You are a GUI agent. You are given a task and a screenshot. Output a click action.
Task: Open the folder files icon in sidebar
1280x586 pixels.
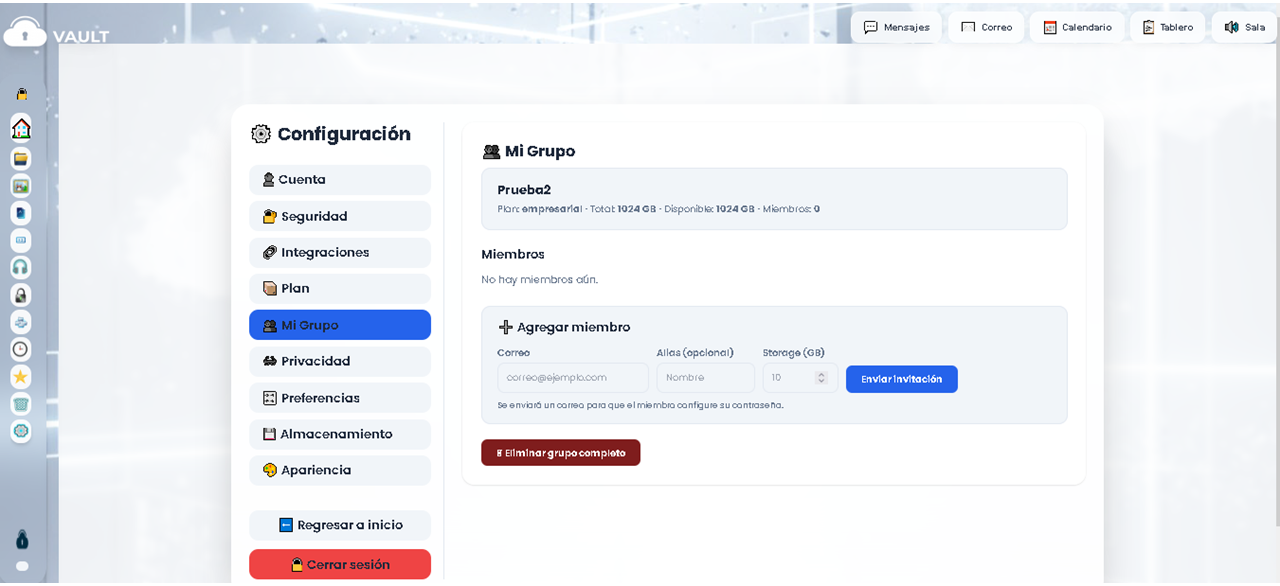click(21, 158)
